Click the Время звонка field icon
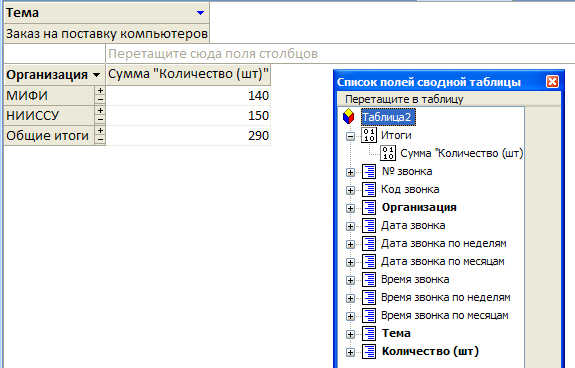The height and width of the screenshot is (368, 575). coord(369,279)
